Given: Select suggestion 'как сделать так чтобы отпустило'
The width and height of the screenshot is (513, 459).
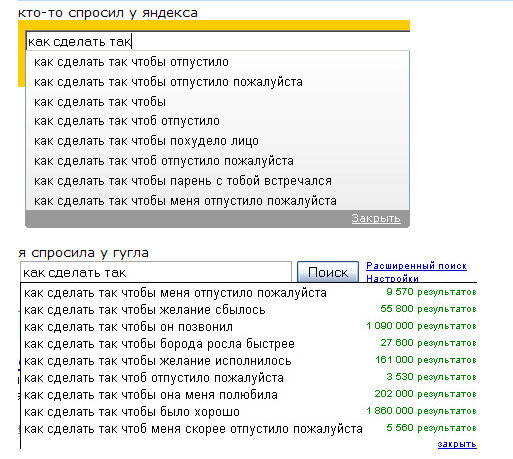Looking at the screenshot, I should click(218, 62).
